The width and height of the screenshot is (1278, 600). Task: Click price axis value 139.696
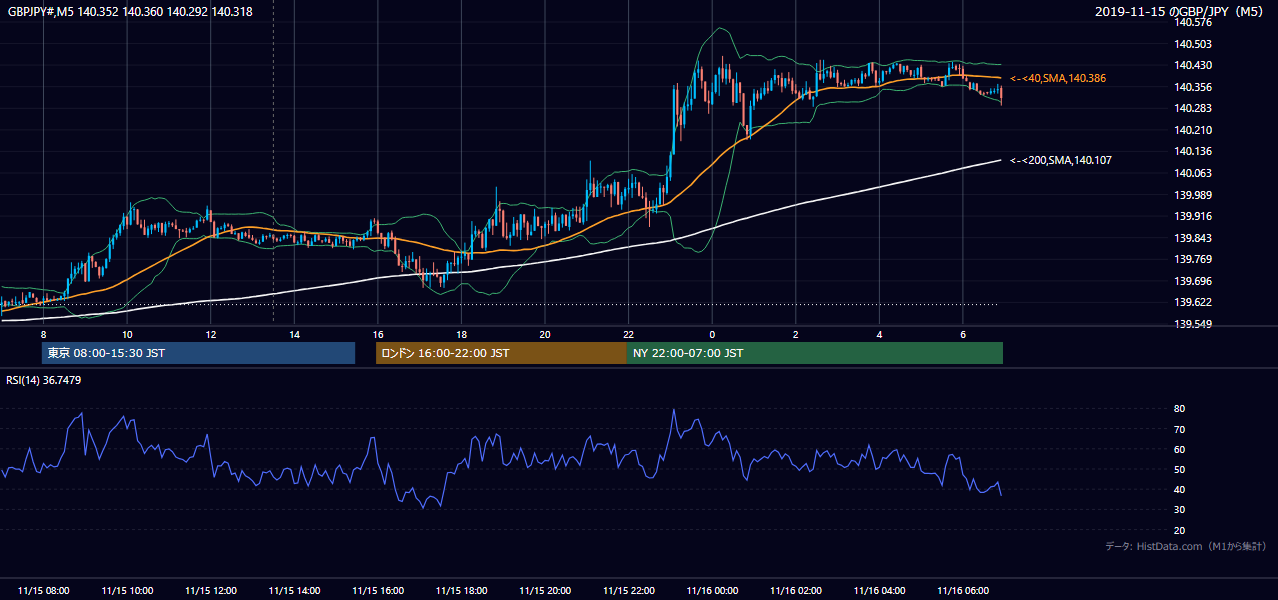click(1193, 281)
